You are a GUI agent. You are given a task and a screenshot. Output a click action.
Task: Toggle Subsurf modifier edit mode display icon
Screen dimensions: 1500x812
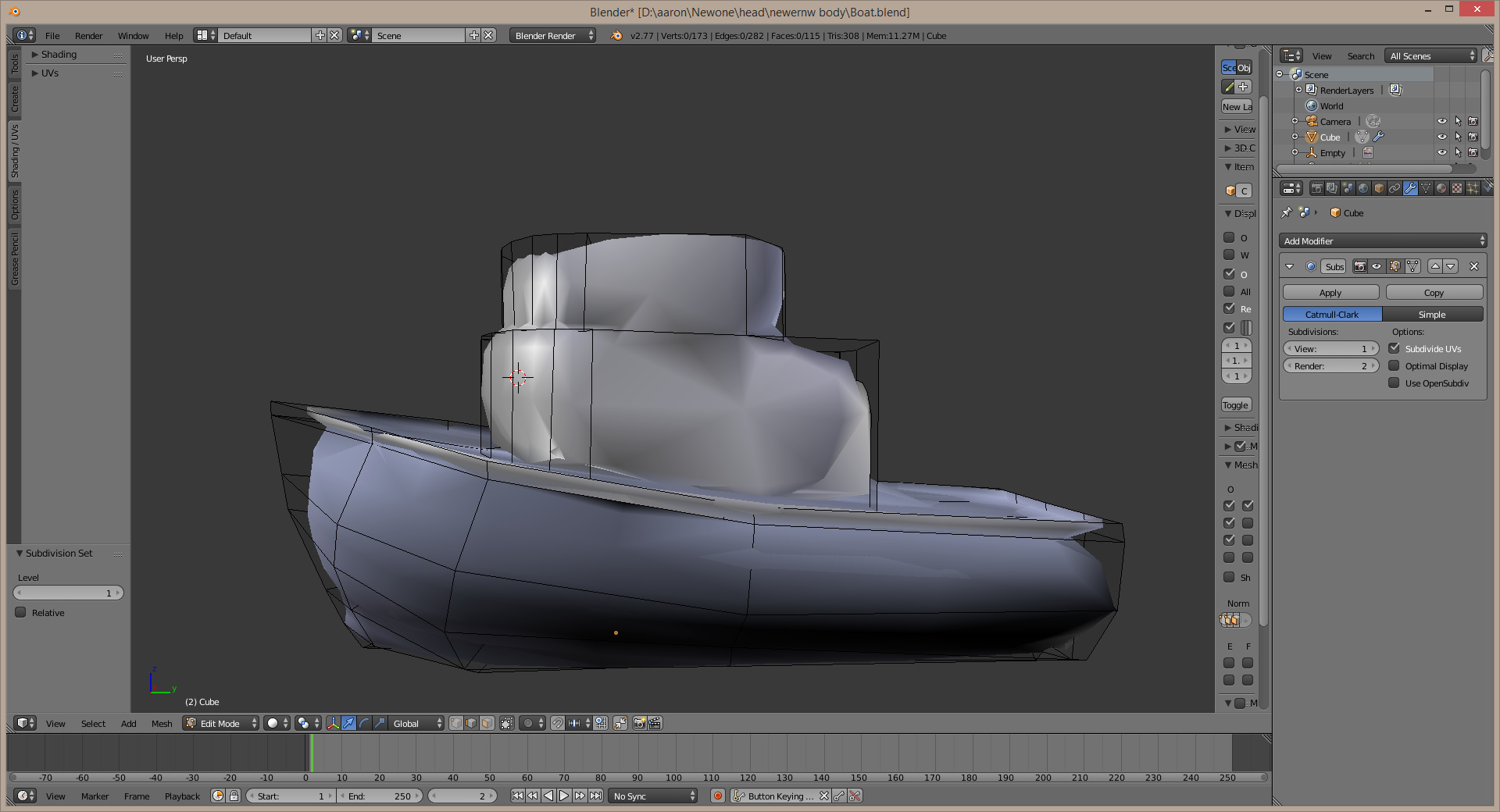click(x=1395, y=266)
